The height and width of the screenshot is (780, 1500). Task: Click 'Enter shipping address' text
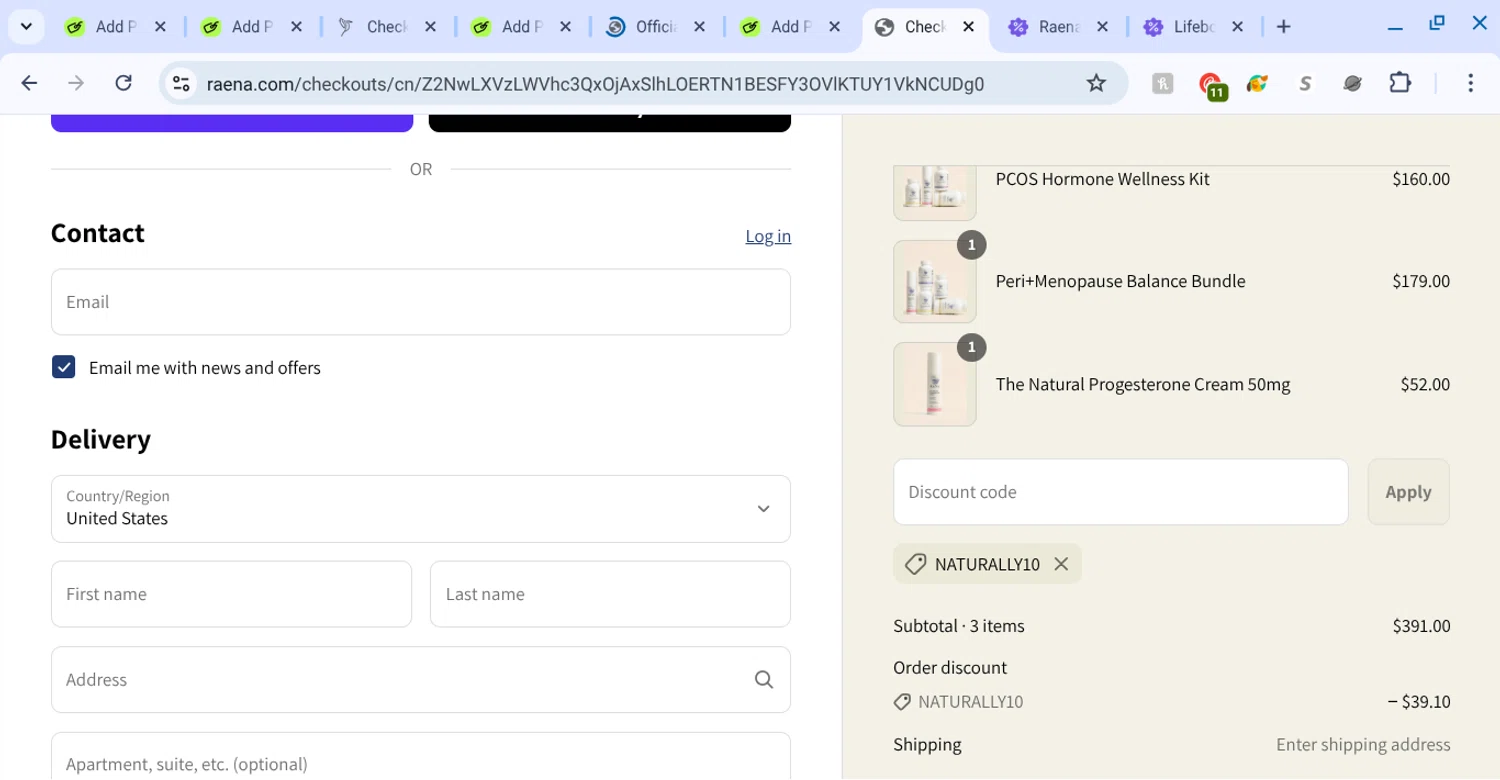(x=1363, y=745)
